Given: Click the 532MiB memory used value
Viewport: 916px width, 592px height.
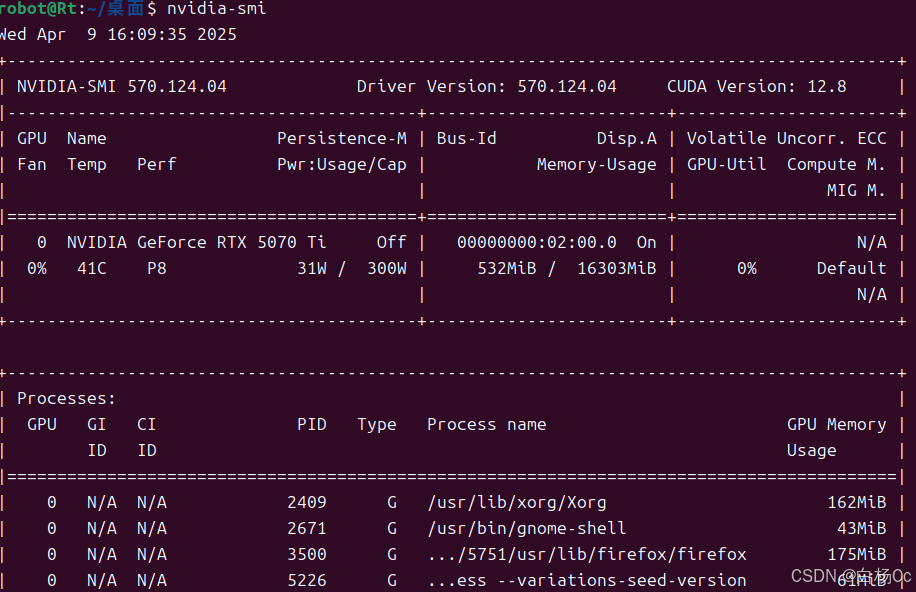Looking at the screenshot, I should pos(506,269).
